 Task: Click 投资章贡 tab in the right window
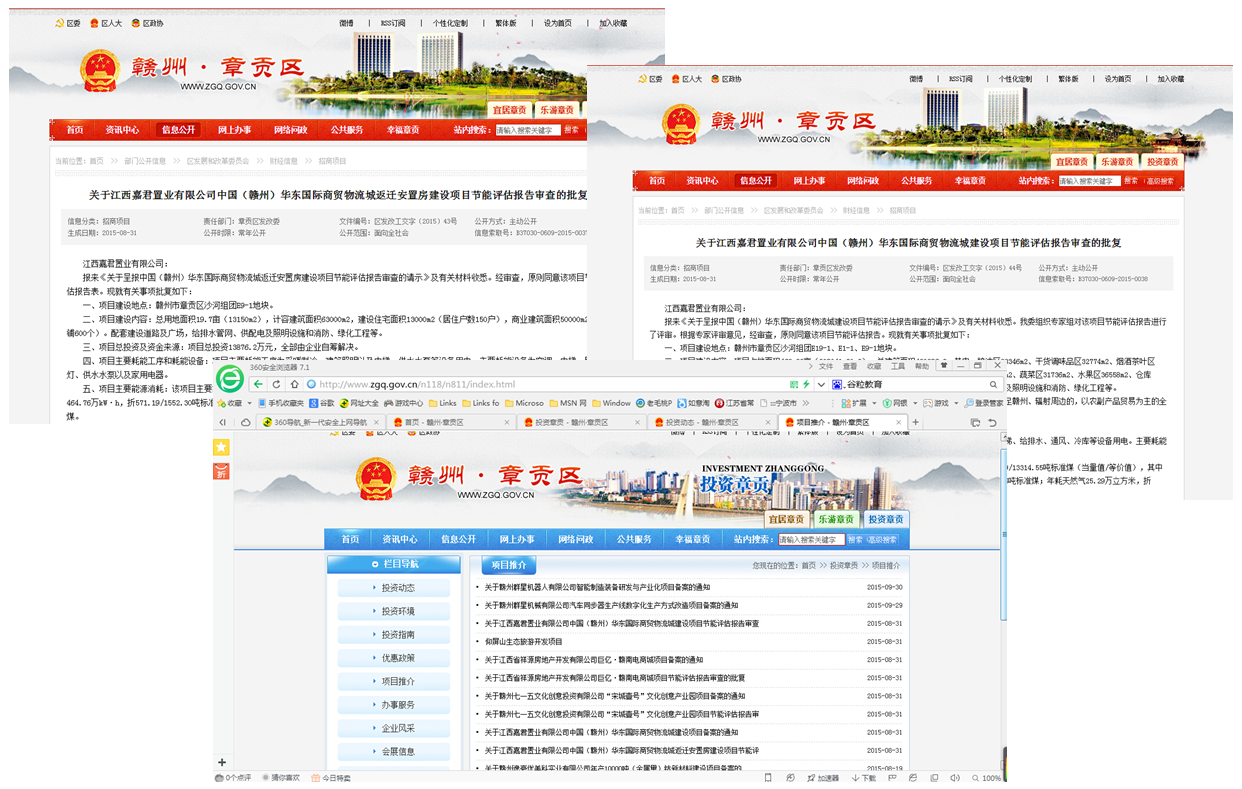[1162, 161]
